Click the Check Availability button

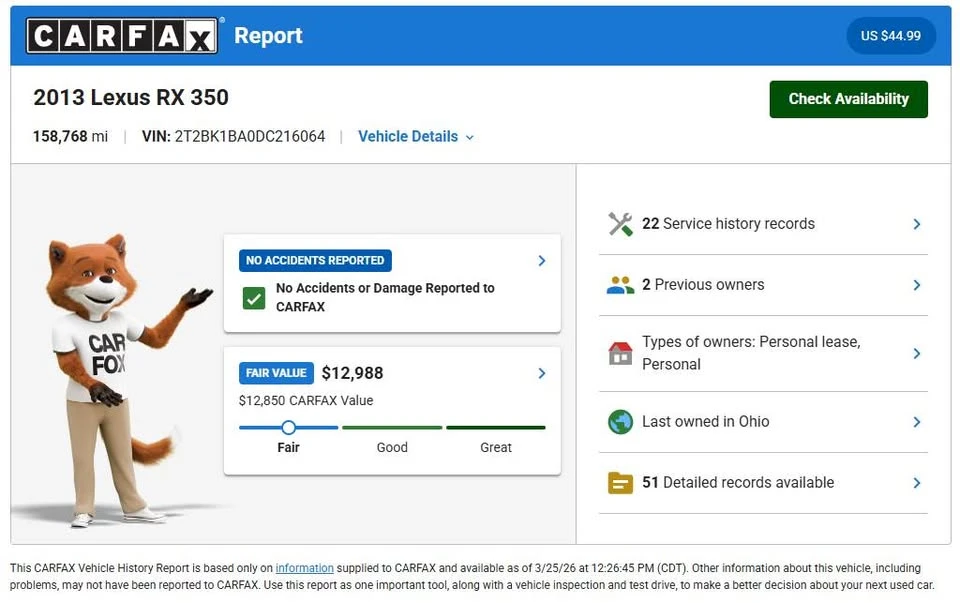pos(849,99)
